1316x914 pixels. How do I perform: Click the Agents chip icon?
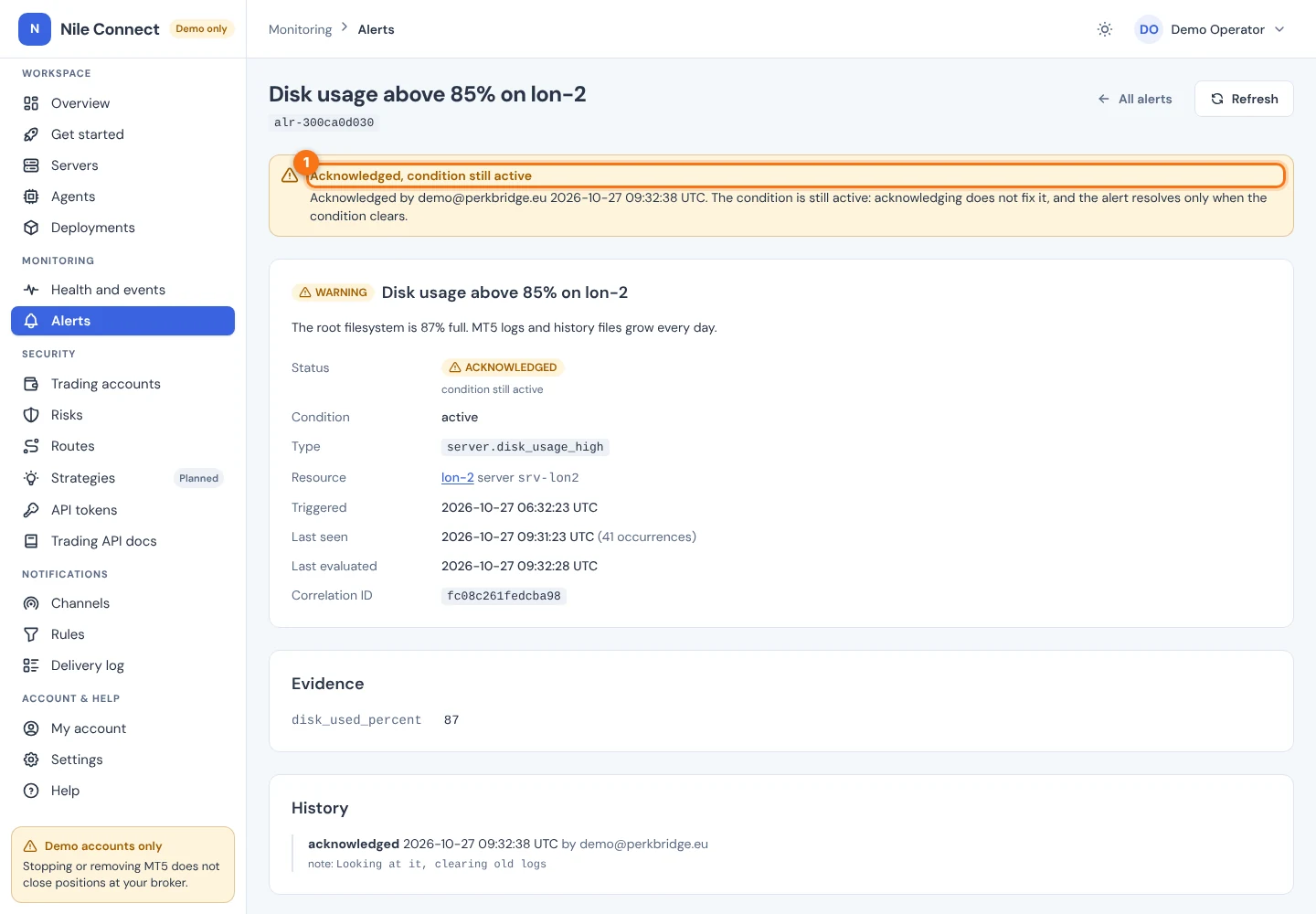point(31,197)
